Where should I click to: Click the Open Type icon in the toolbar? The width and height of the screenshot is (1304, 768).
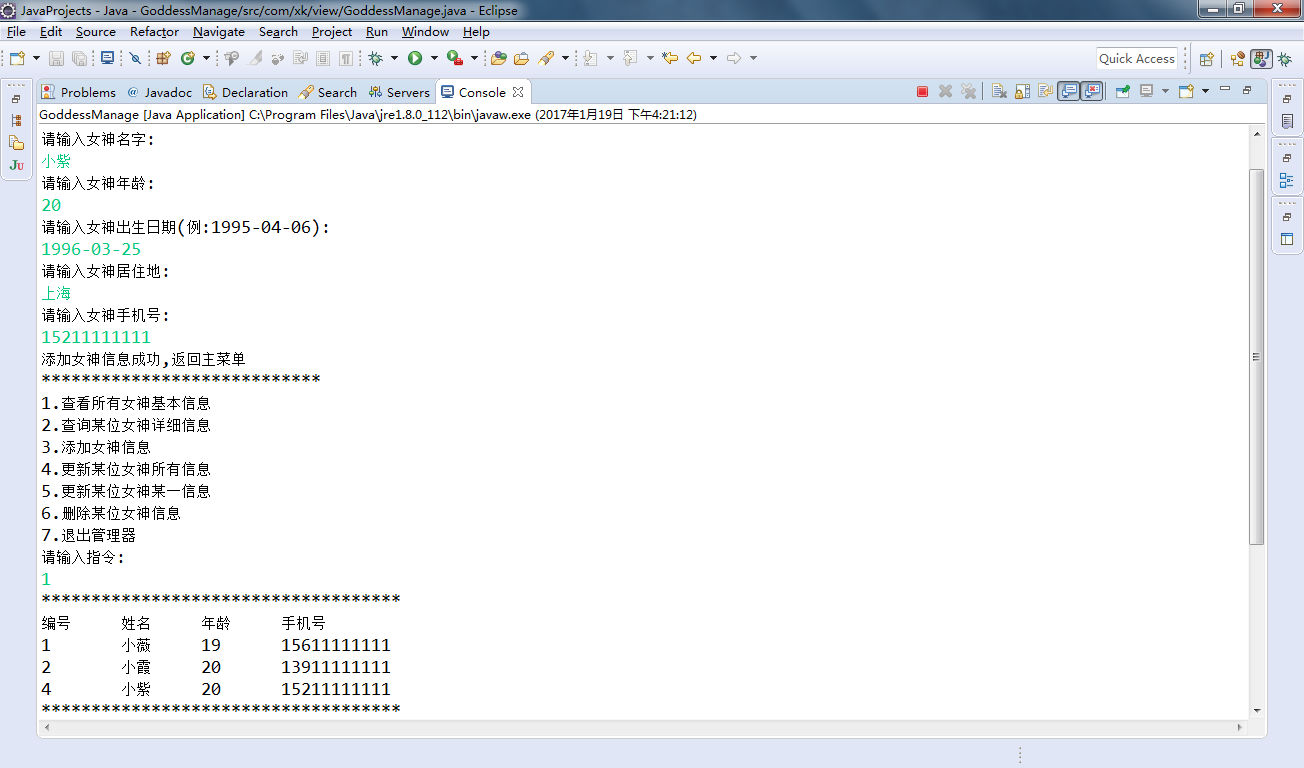tap(498, 58)
